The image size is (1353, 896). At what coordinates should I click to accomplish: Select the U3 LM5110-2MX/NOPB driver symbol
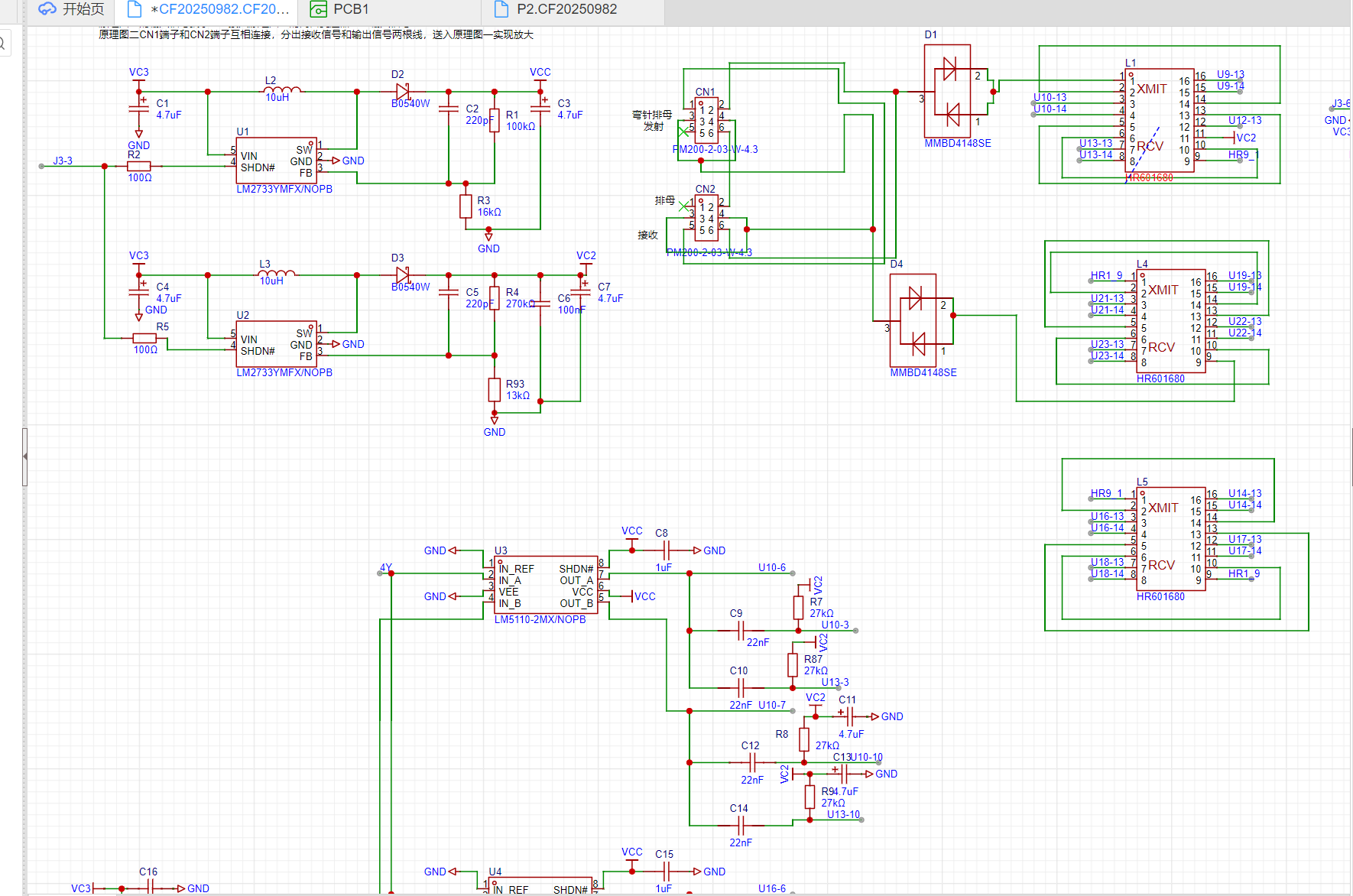point(546,585)
